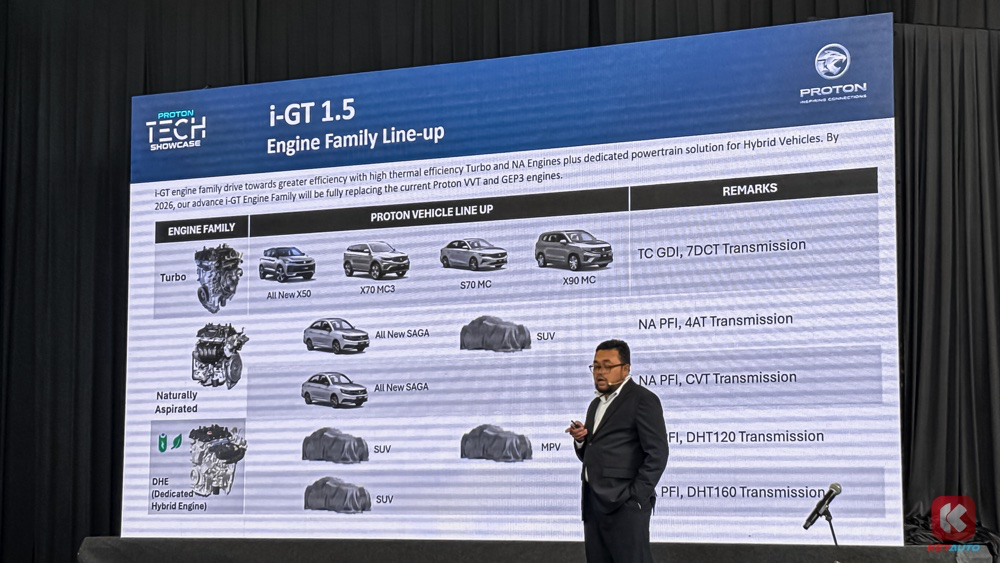Image resolution: width=1000 pixels, height=563 pixels.
Task: Select the Turbo engine image
Action: (218, 277)
